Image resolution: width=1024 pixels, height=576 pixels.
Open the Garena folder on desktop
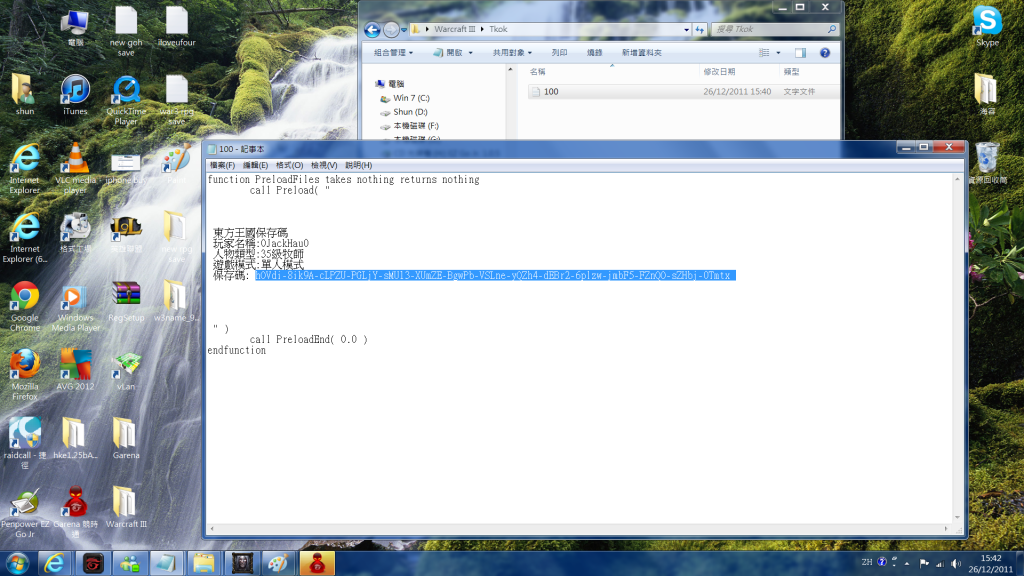tap(126, 439)
